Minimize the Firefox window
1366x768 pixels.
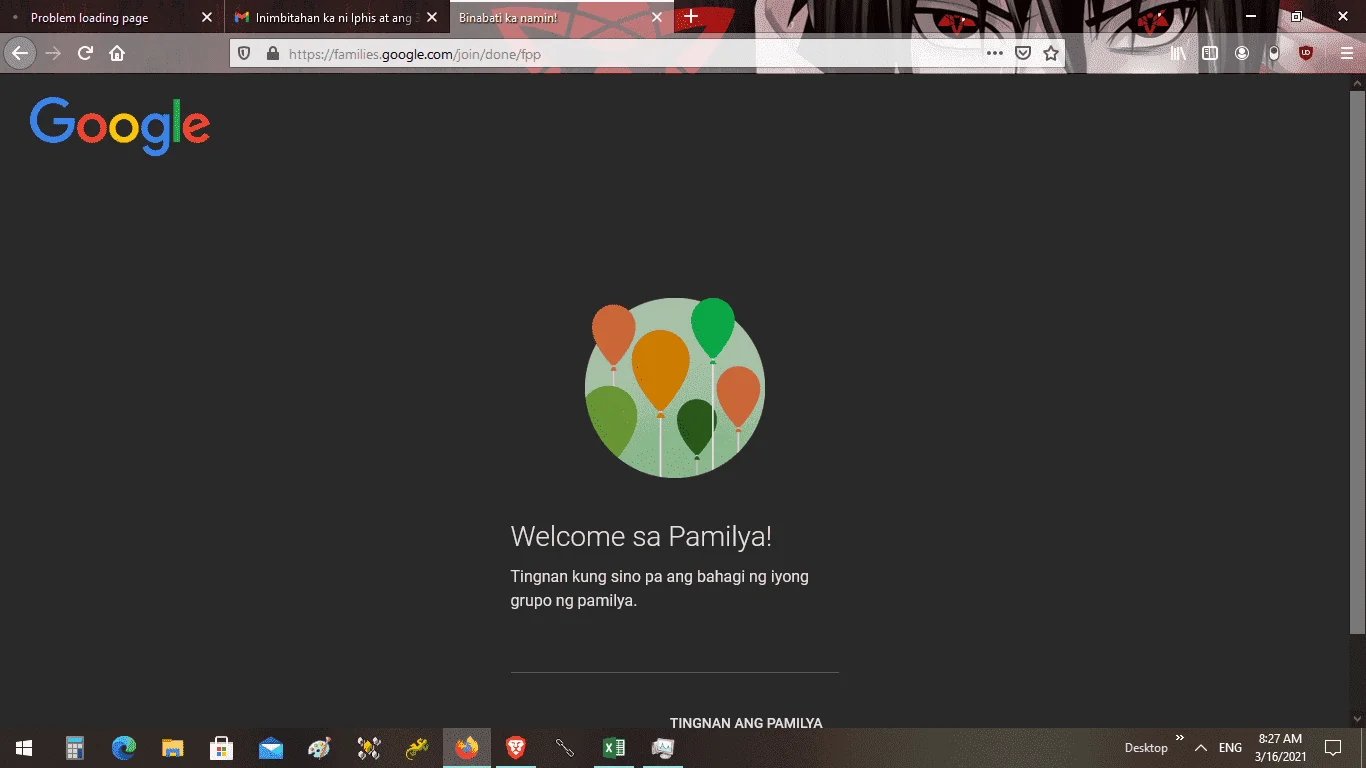[x=1251, y=16]
